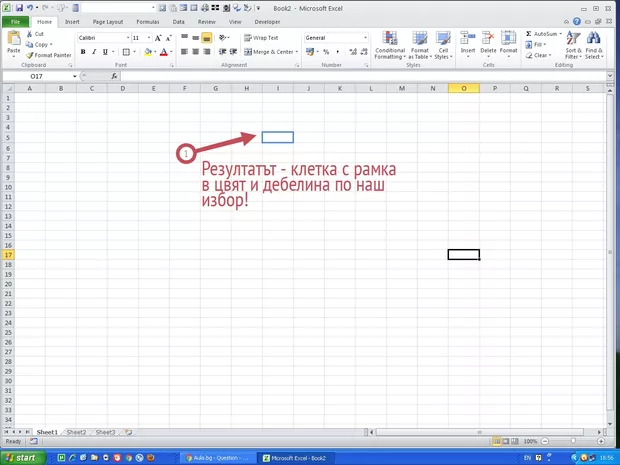Click the Format Painter tool

coord(50,55)
